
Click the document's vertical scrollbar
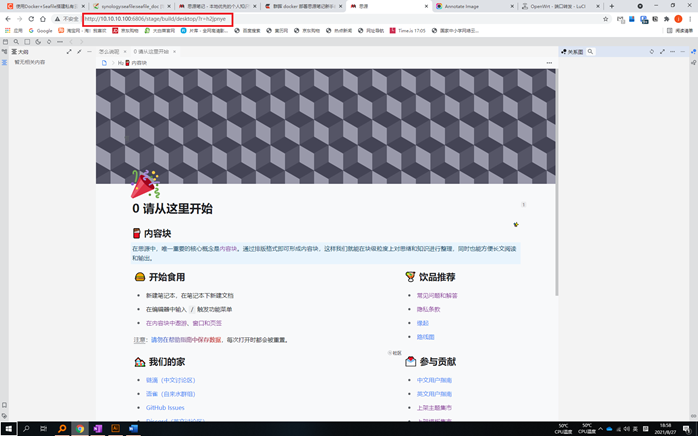pos(556,183)
